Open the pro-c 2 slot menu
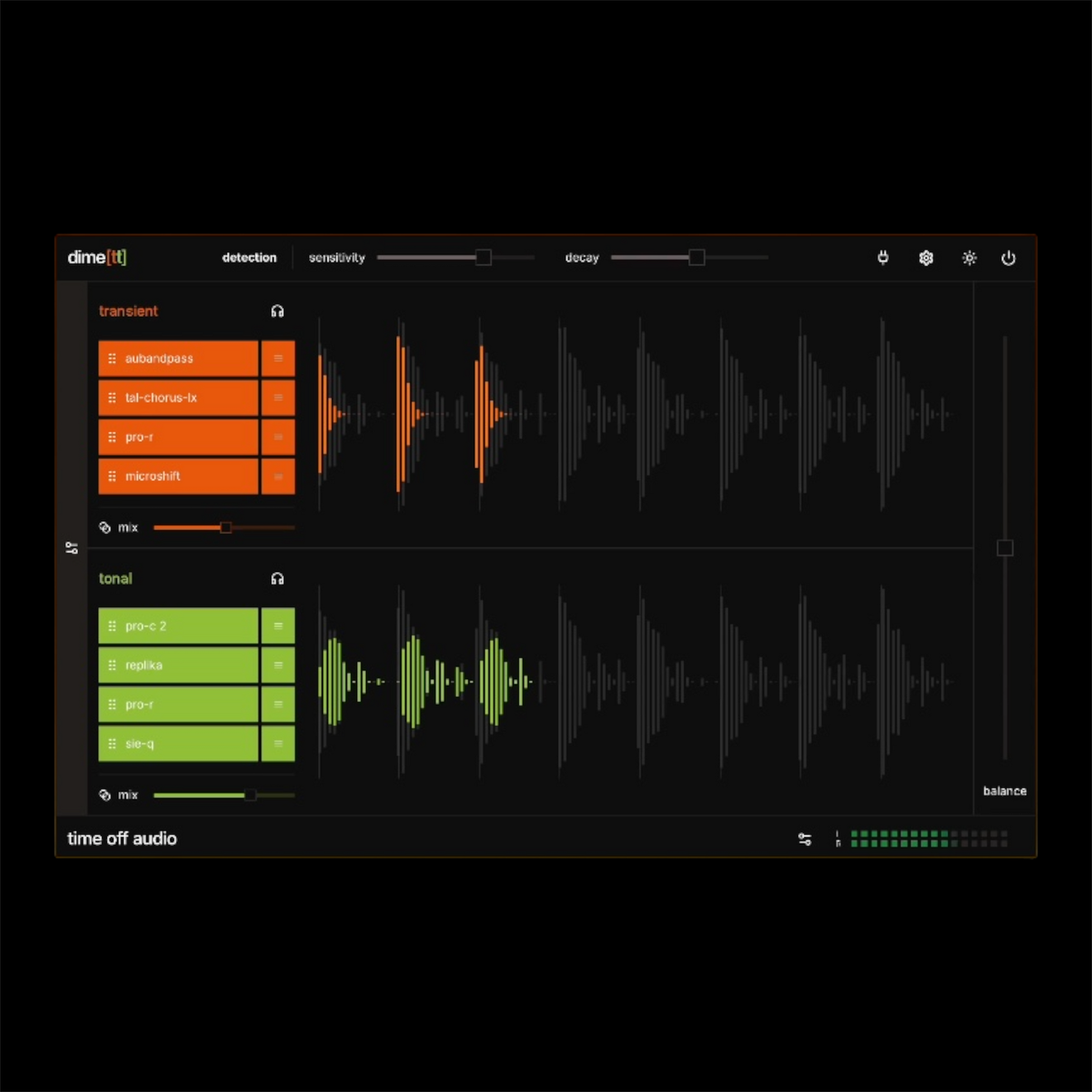 click(x=278, y=626)
